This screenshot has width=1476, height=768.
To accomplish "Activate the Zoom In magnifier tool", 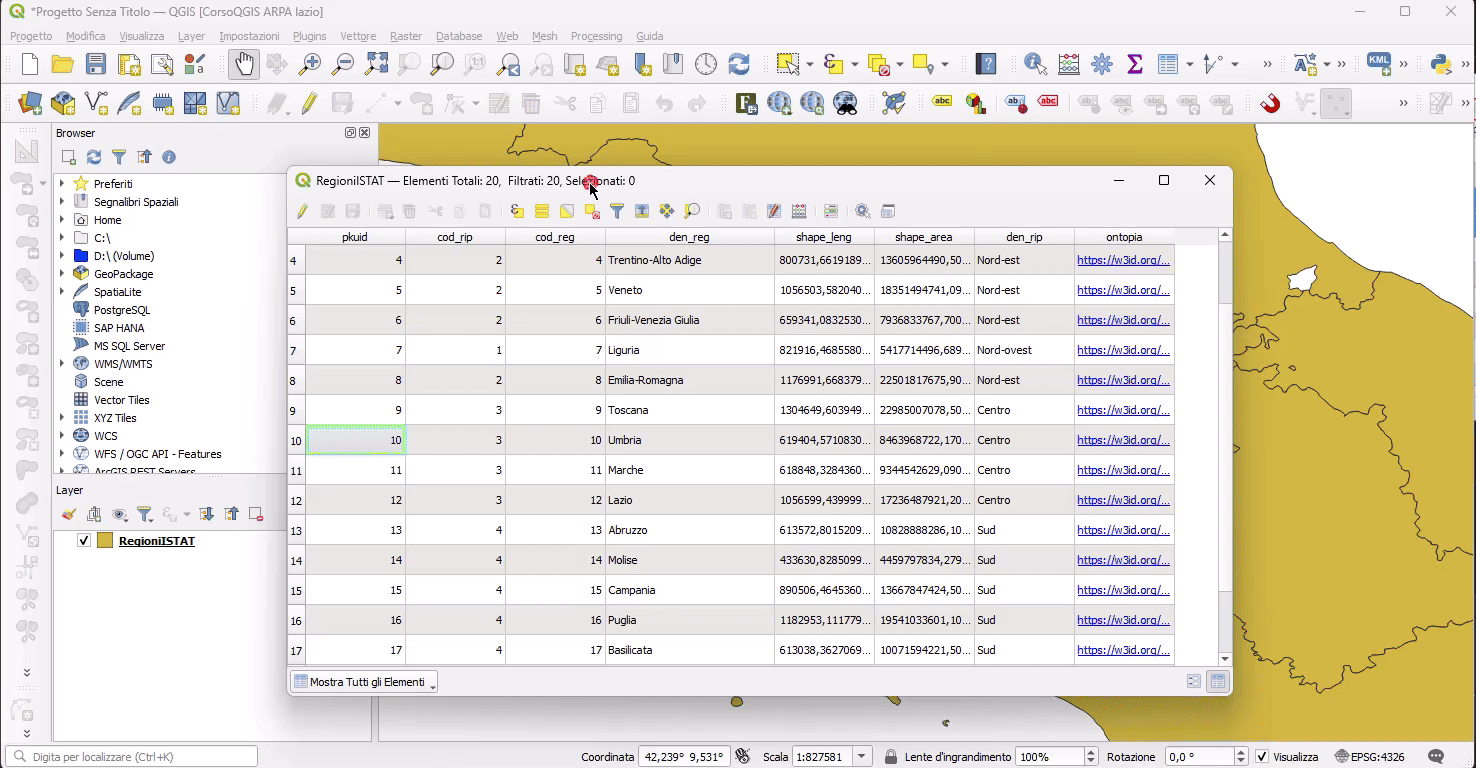I will (310, 65).
